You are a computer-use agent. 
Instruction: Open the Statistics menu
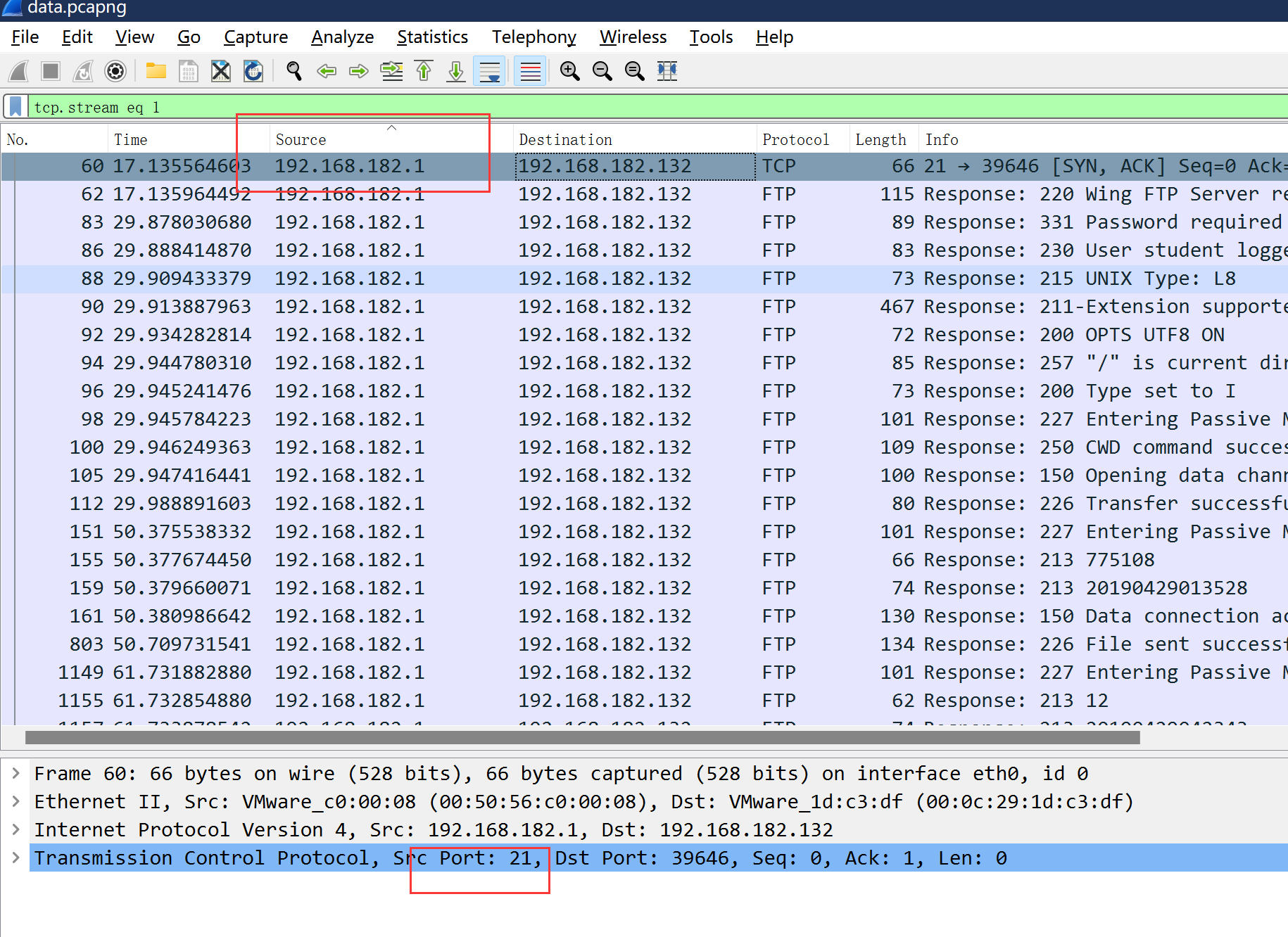(x=432, y=37)
